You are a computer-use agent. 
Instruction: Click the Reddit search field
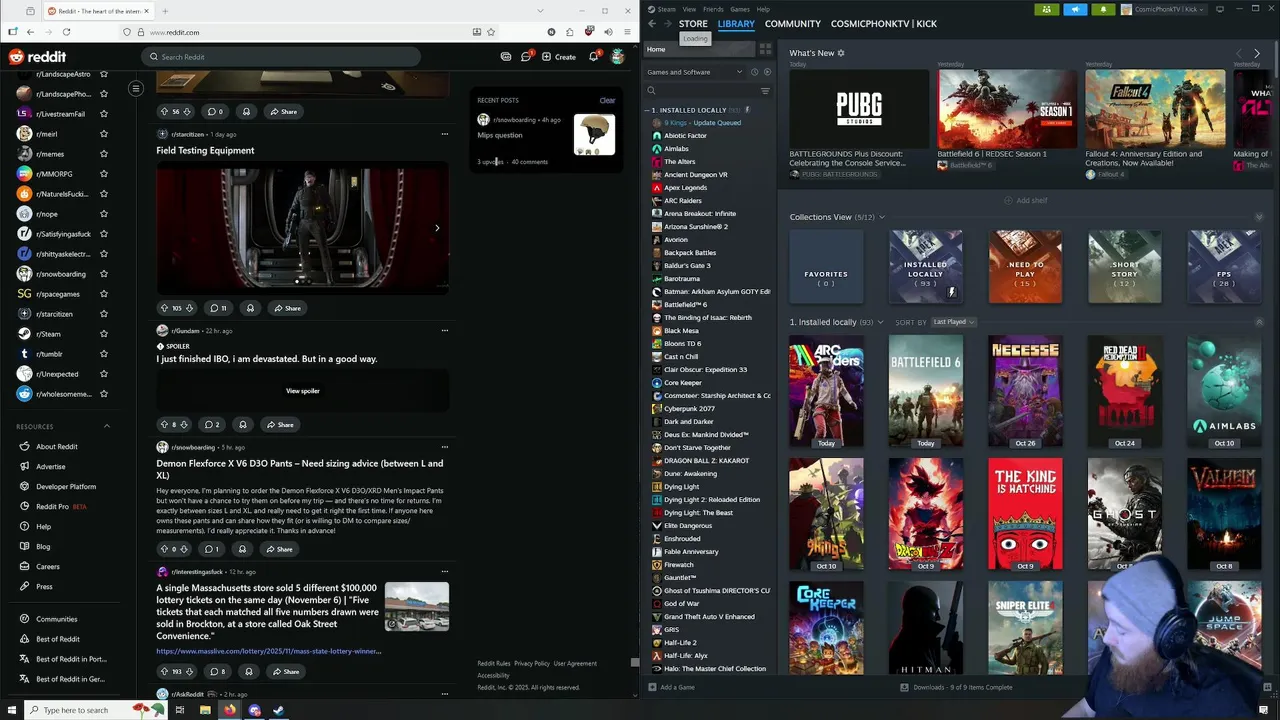tap(280, 57)
